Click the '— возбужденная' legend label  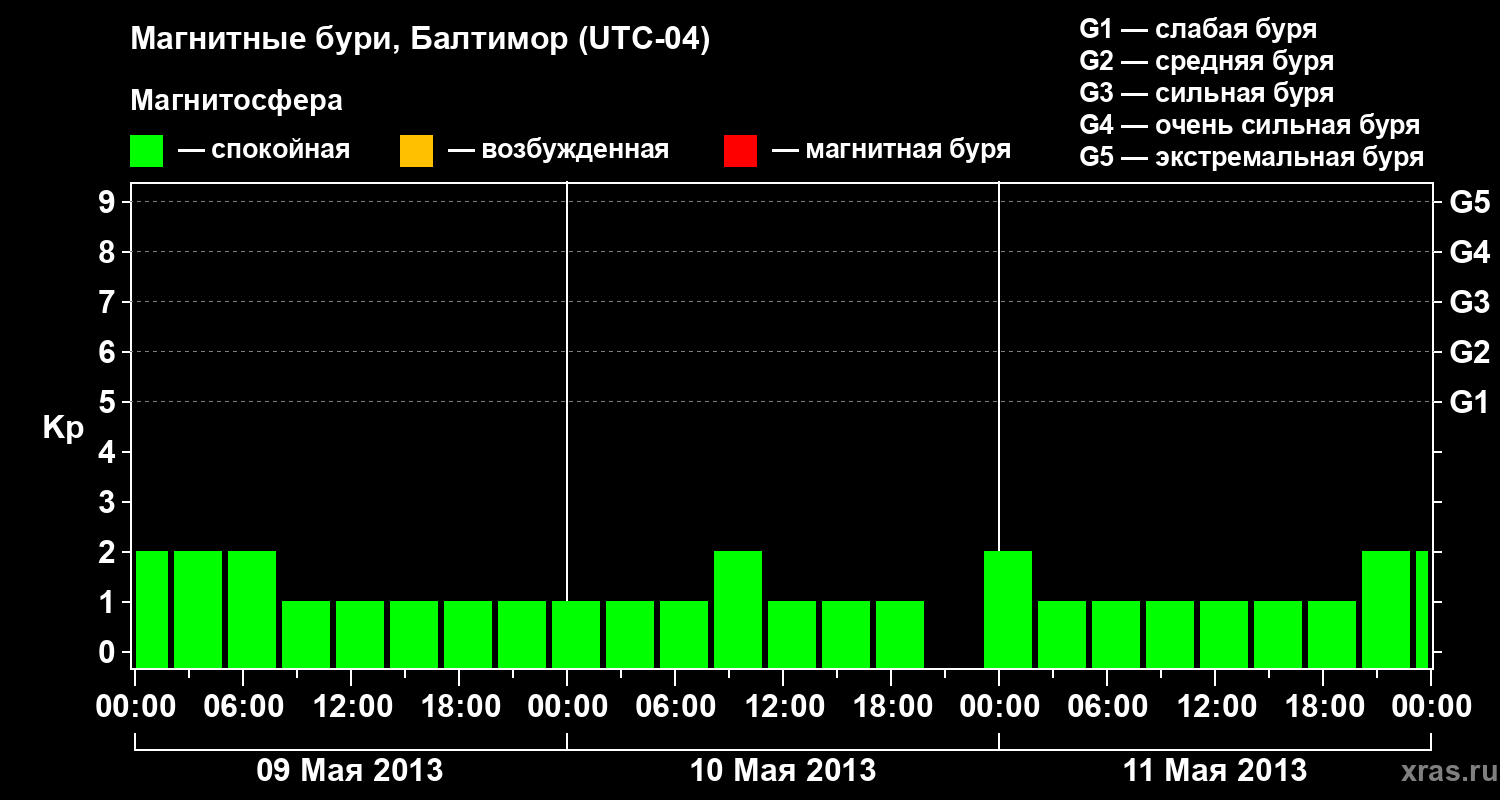(x=558, y=151)
